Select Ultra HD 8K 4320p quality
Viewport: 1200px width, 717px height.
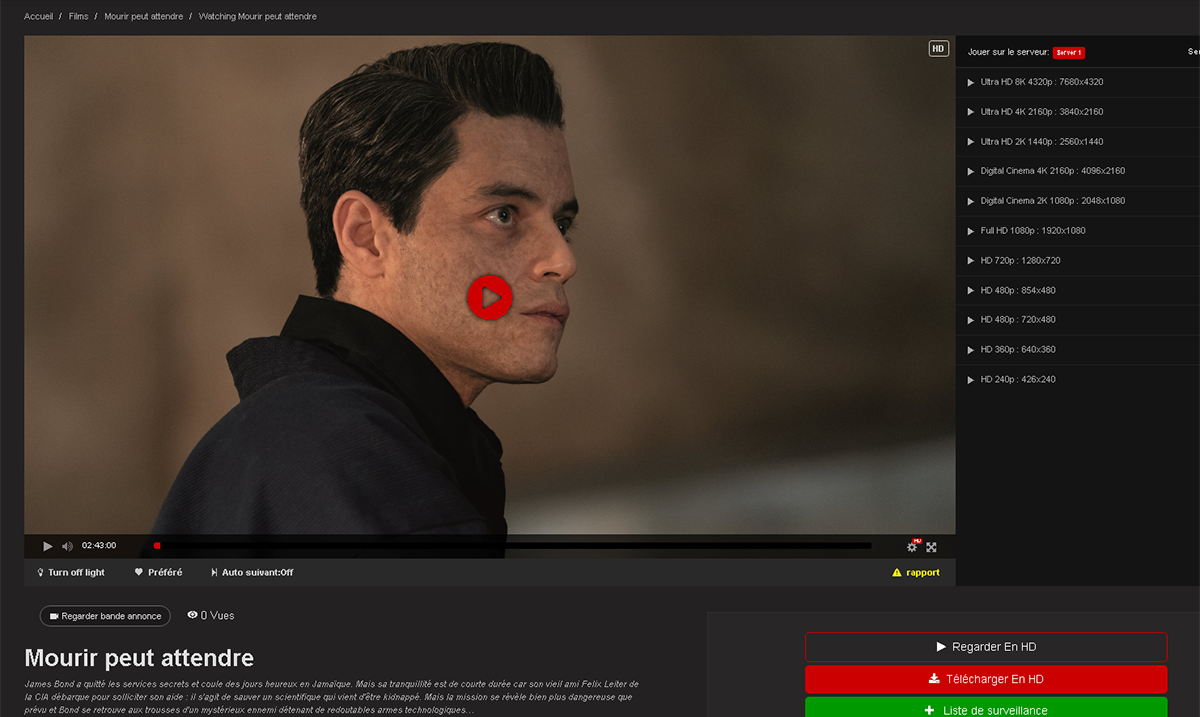coord(1041,82)
